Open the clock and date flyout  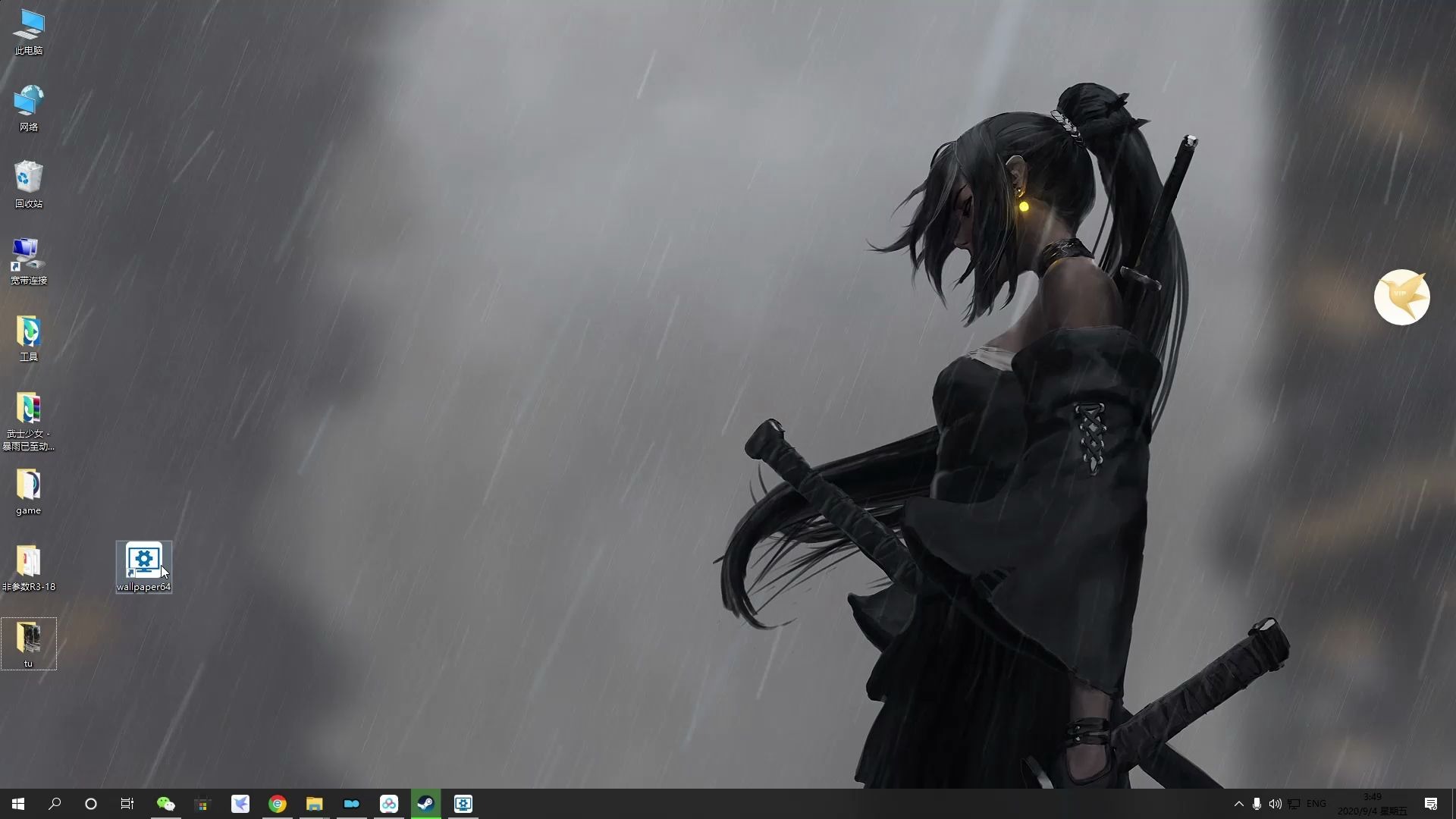click(x=1373, y=804)
